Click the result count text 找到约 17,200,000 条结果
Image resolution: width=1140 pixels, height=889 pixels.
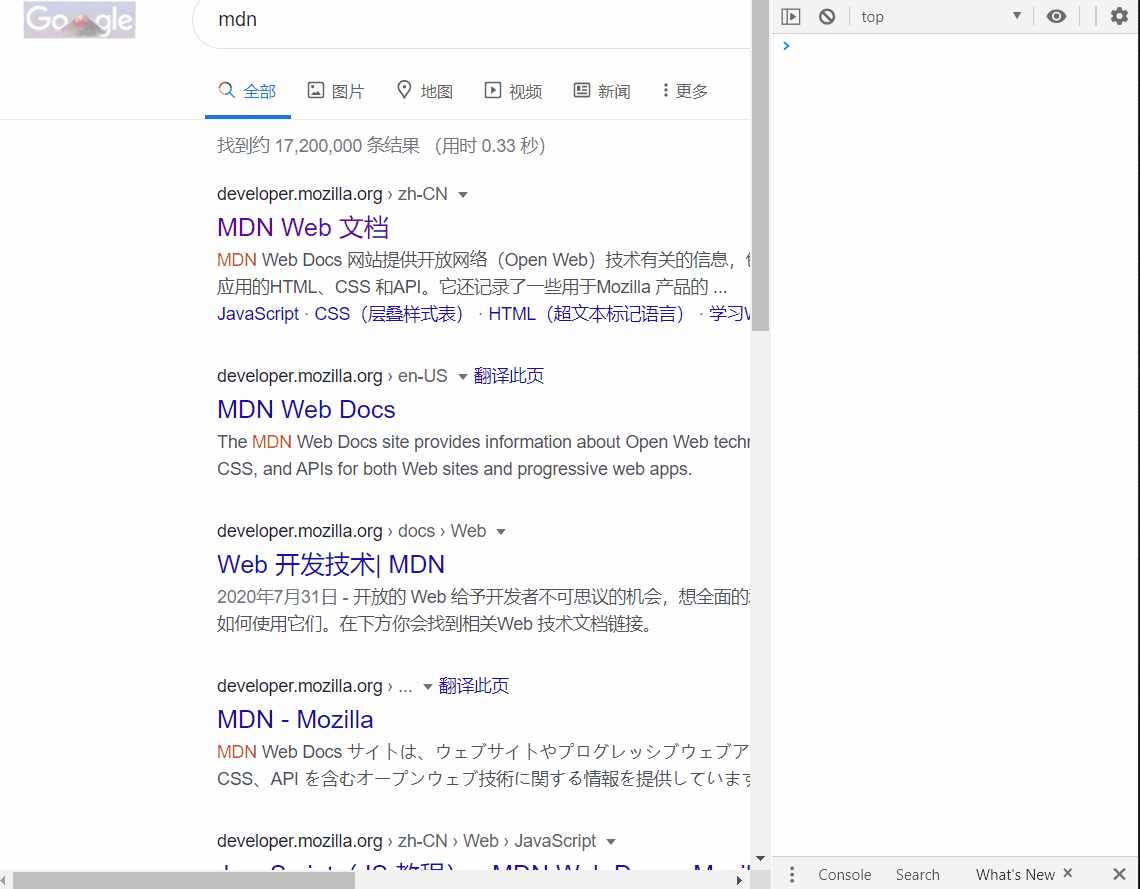click(x=318, y=145)
